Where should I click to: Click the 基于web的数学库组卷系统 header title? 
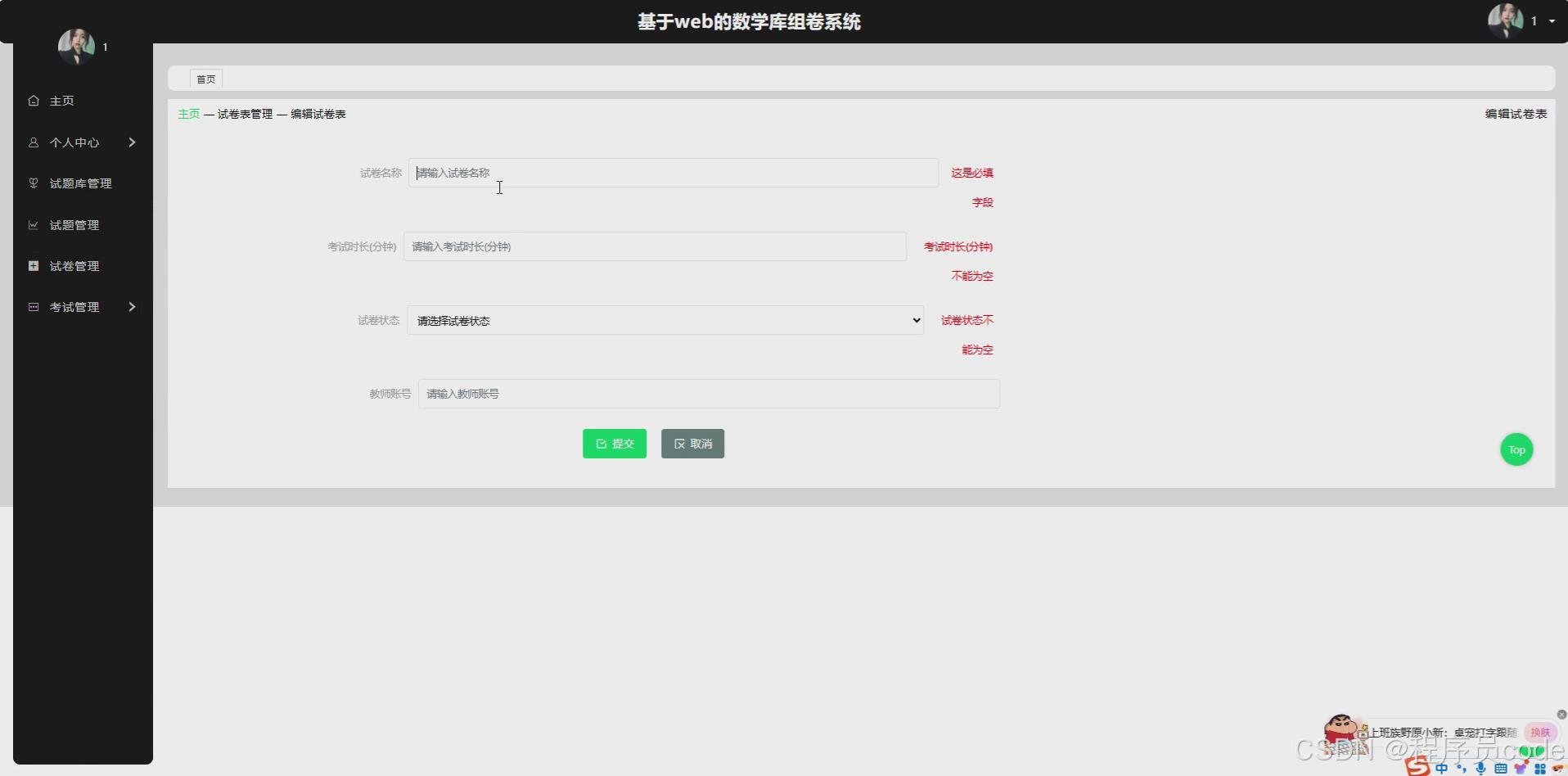click(x=749, y=21)
